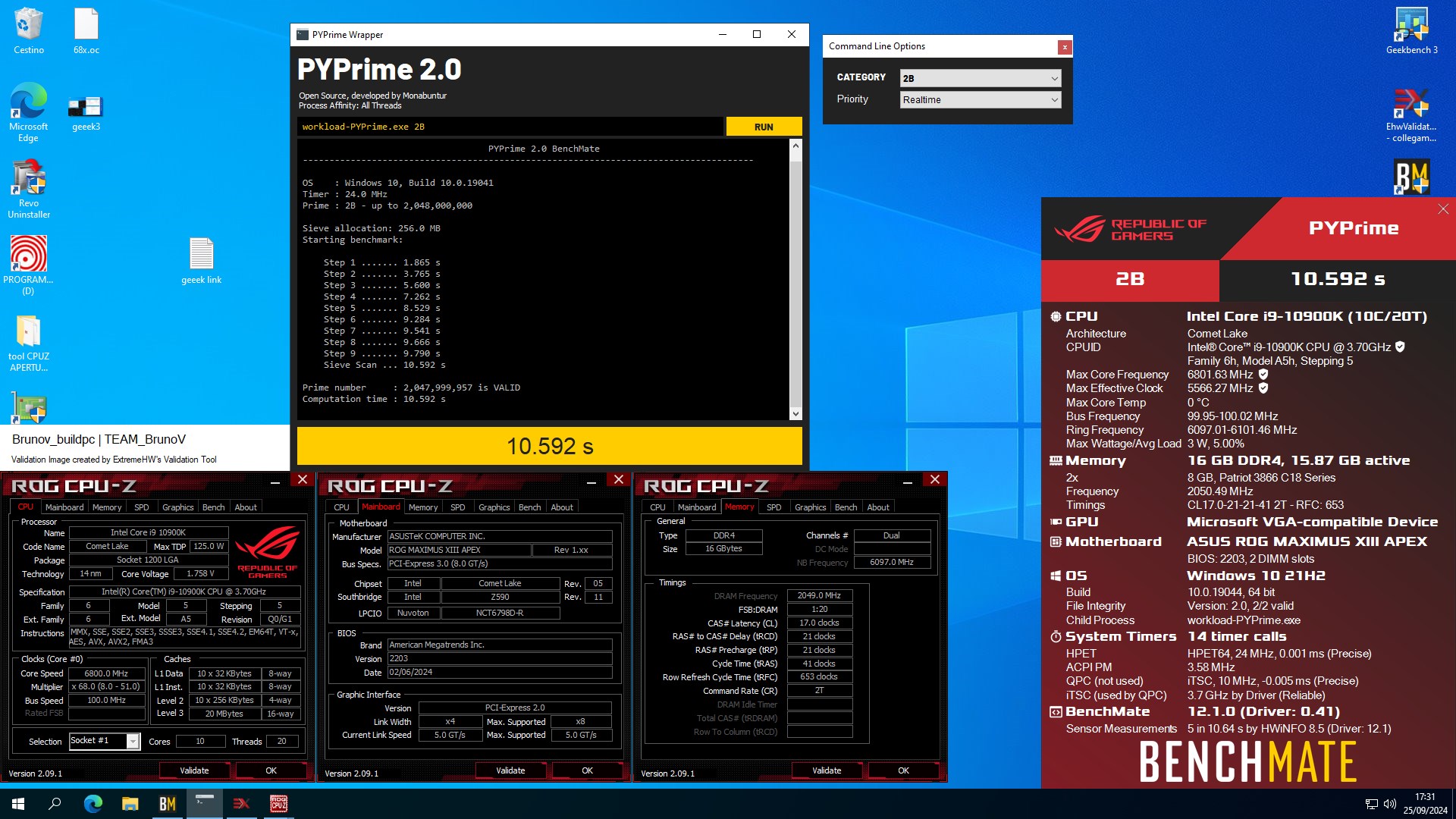Open taskbar search magnifier
Viewport: 1456px width, 819px height.
pos(55,804)
